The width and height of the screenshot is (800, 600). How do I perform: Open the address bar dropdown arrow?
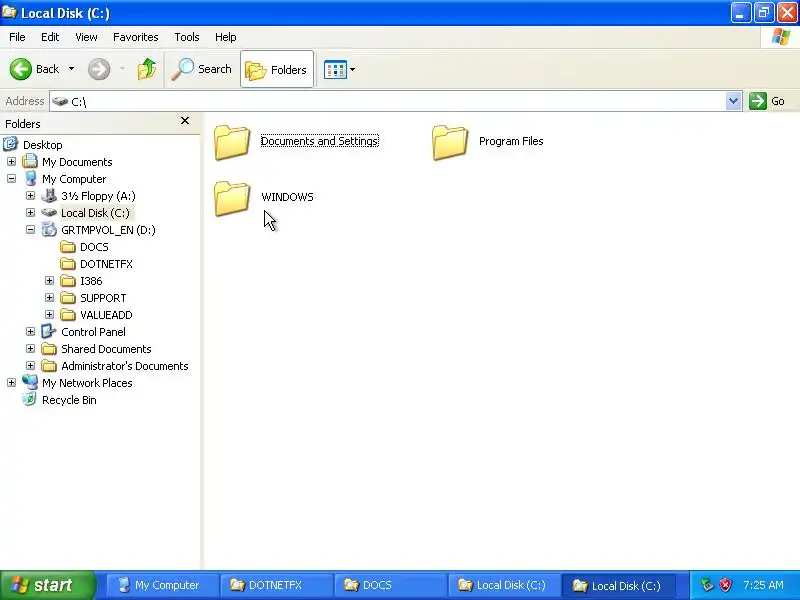[x=733, y=101]
